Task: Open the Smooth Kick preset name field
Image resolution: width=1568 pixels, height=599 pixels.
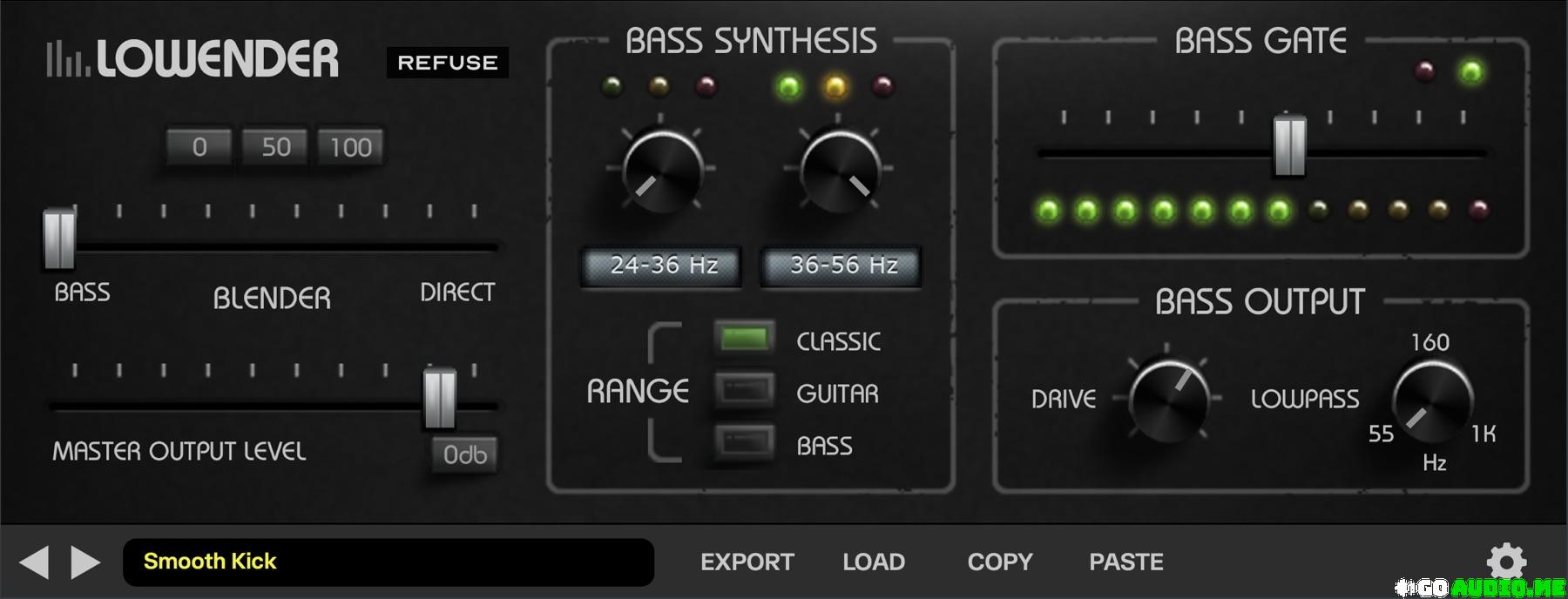Action: click(x=388, y=562)
